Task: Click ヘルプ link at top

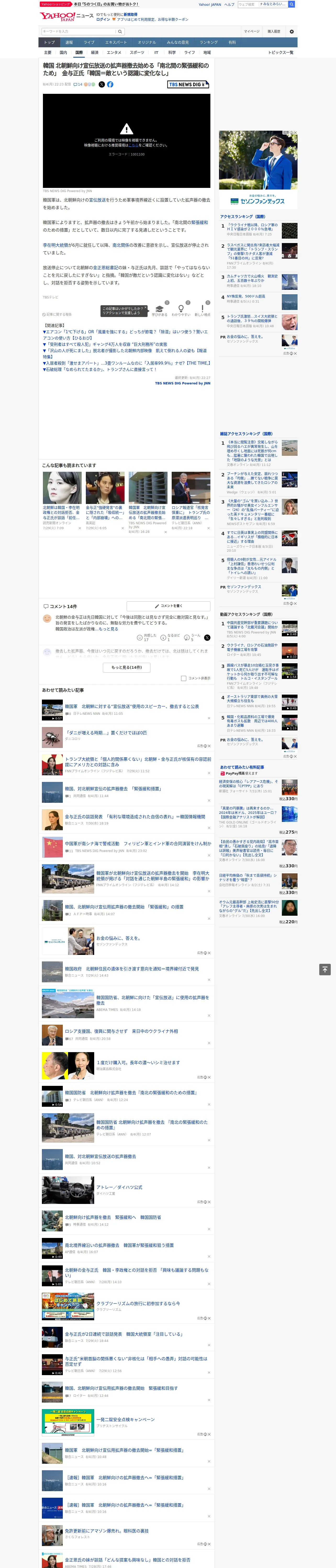Action: [x=229, y=4]
